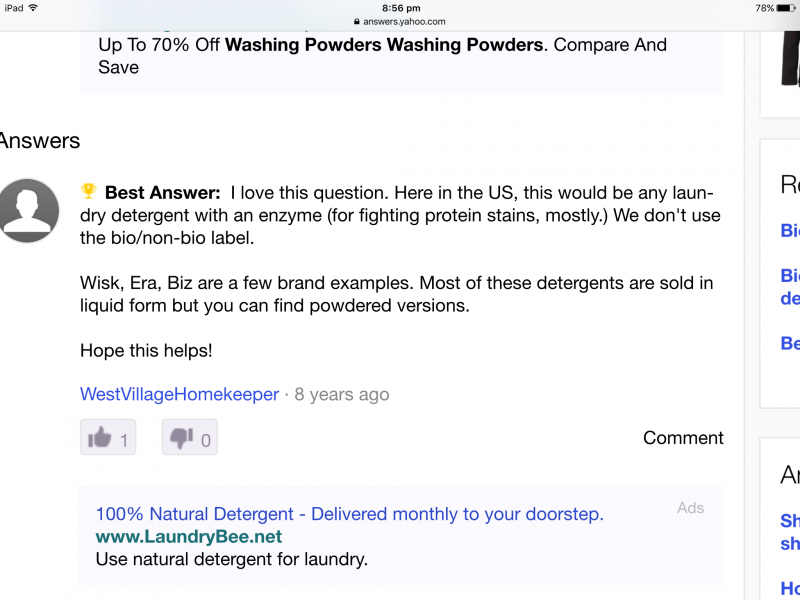Screen dimensions: 800x600
Task: Open first sidebar link starting with "Bi"
Action: point(790,230)
